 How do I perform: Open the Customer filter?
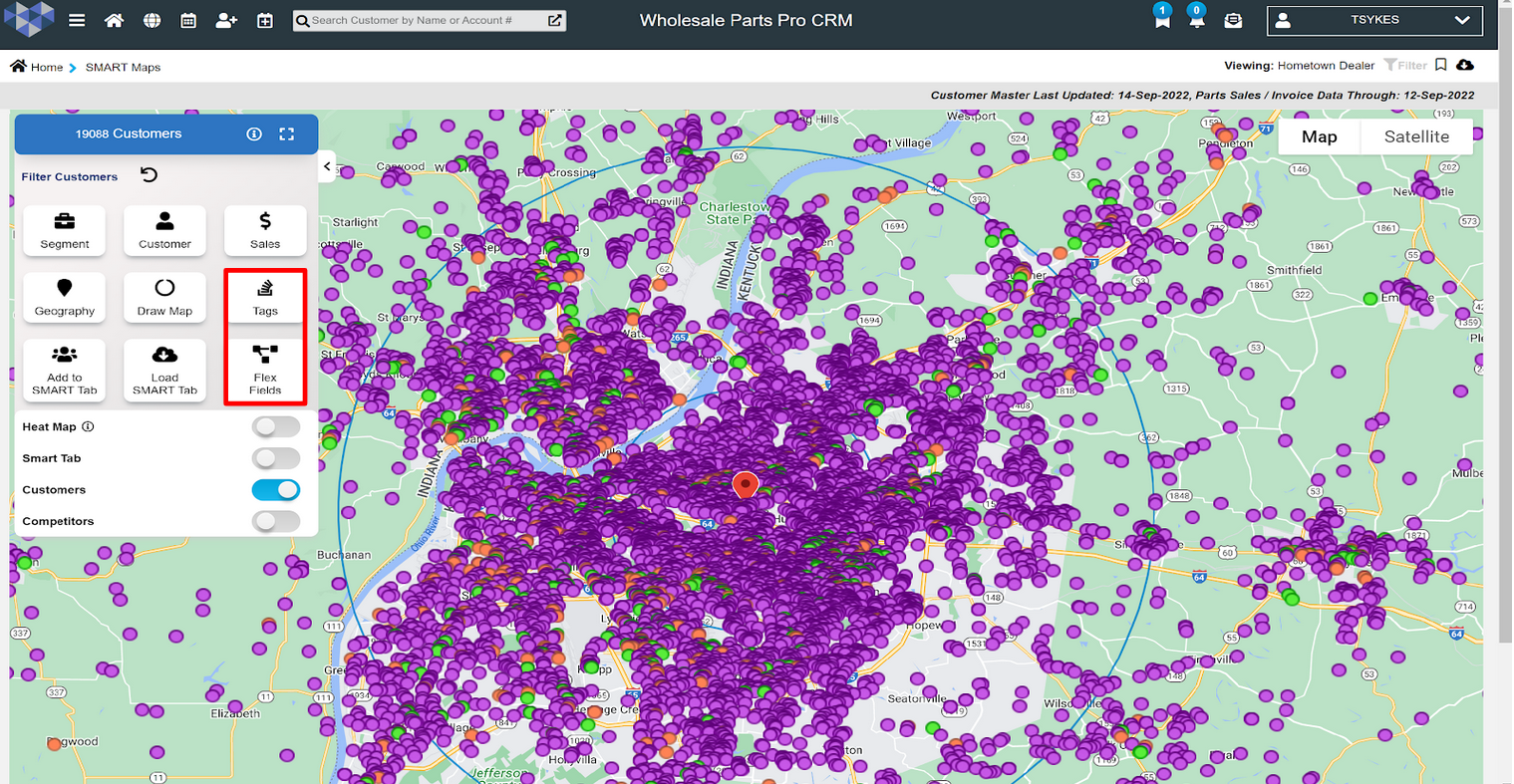point(164,230)
